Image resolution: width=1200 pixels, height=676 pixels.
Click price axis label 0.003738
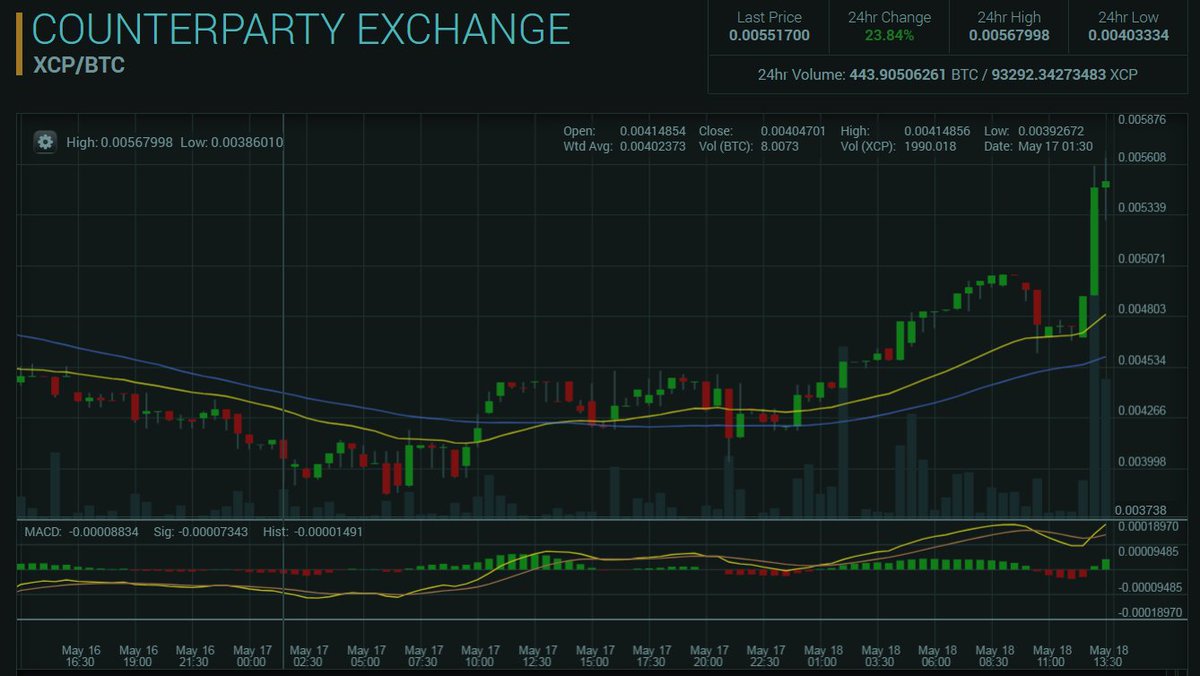1142,510
